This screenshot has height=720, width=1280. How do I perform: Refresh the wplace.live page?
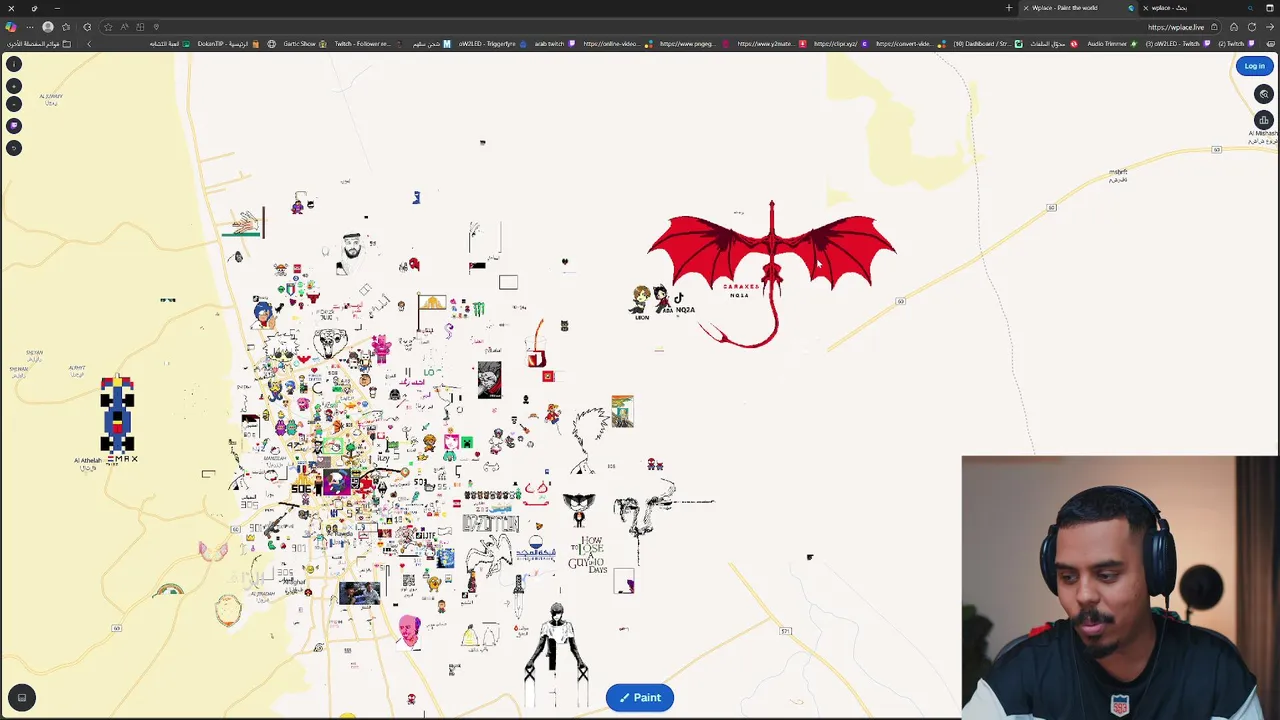coord(1252,27)
